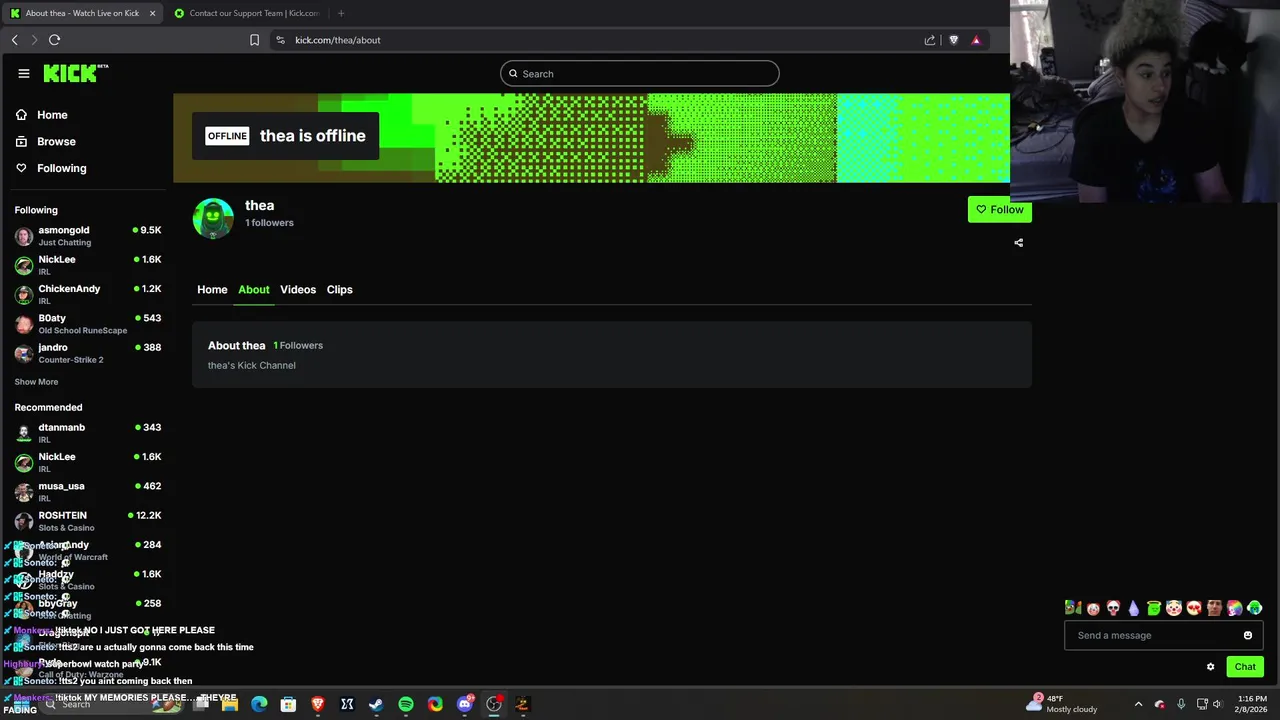Viewport: 1280px width, 720px height.
Task: Insert the green headphones emote
Action: (1254, 608)
